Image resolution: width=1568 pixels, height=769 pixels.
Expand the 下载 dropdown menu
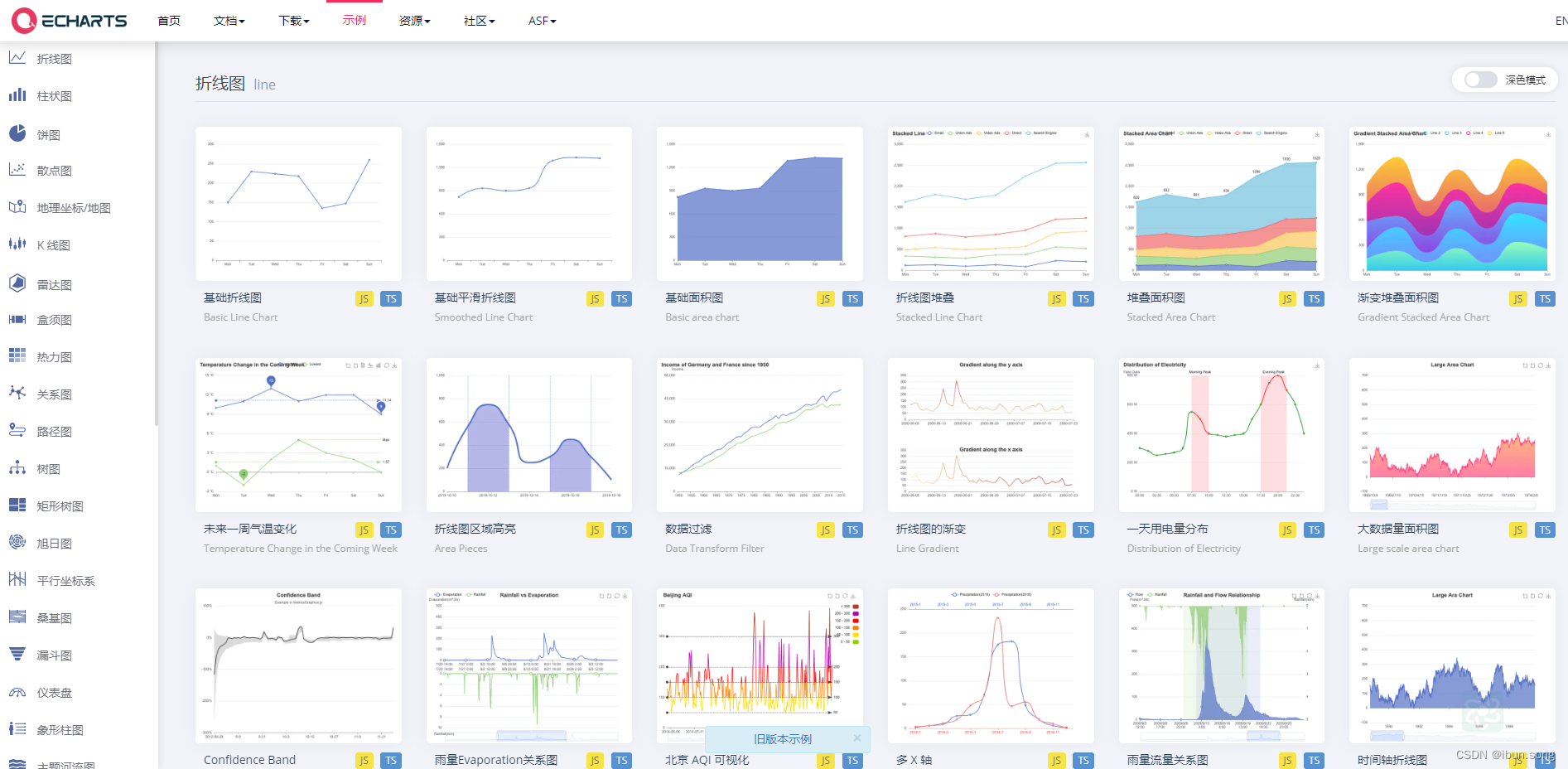[x=294, y=21]
